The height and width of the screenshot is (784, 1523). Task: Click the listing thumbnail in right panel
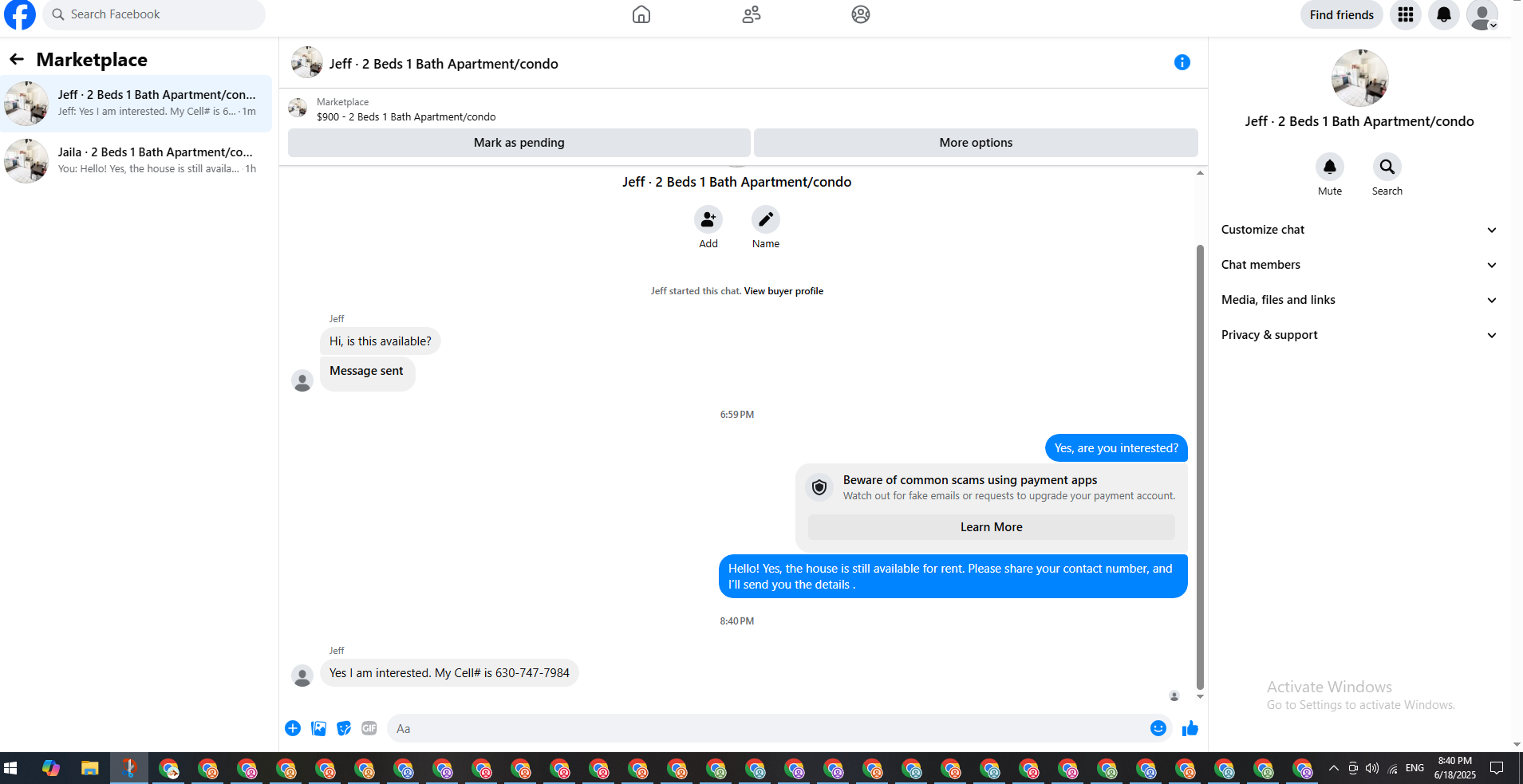click(1359, 78)
